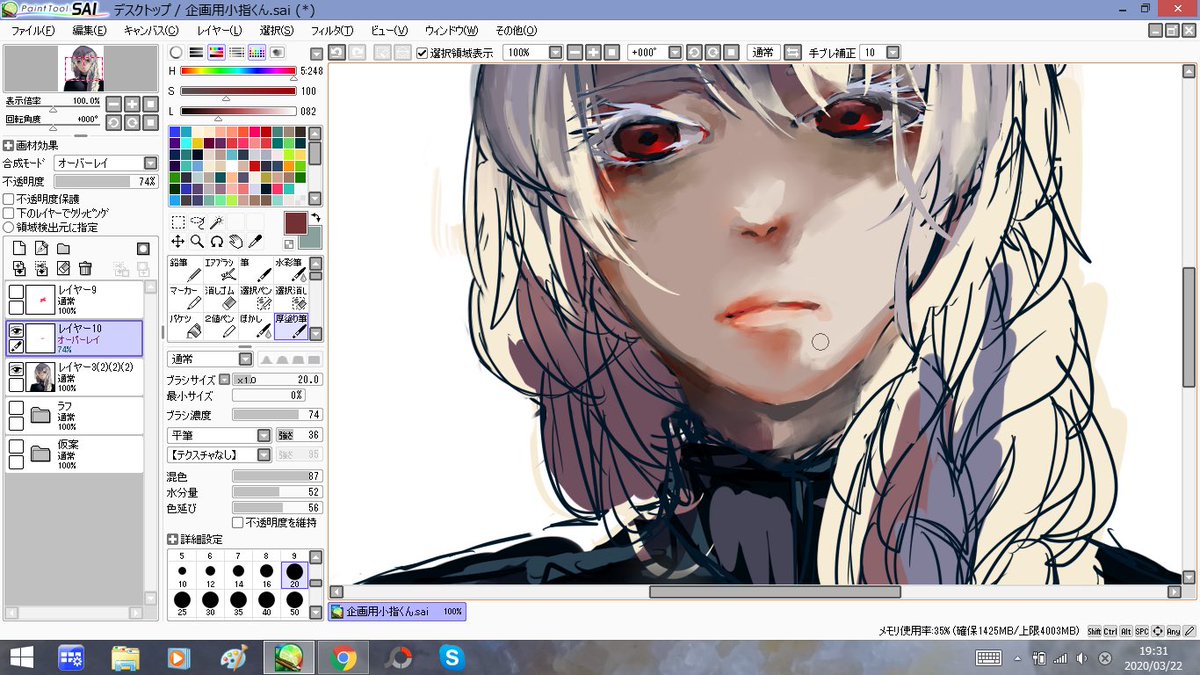Open texture 【テクスチャなし】 dropdown
This screenshot has height=675, width=1200.
tap(220, 455)
